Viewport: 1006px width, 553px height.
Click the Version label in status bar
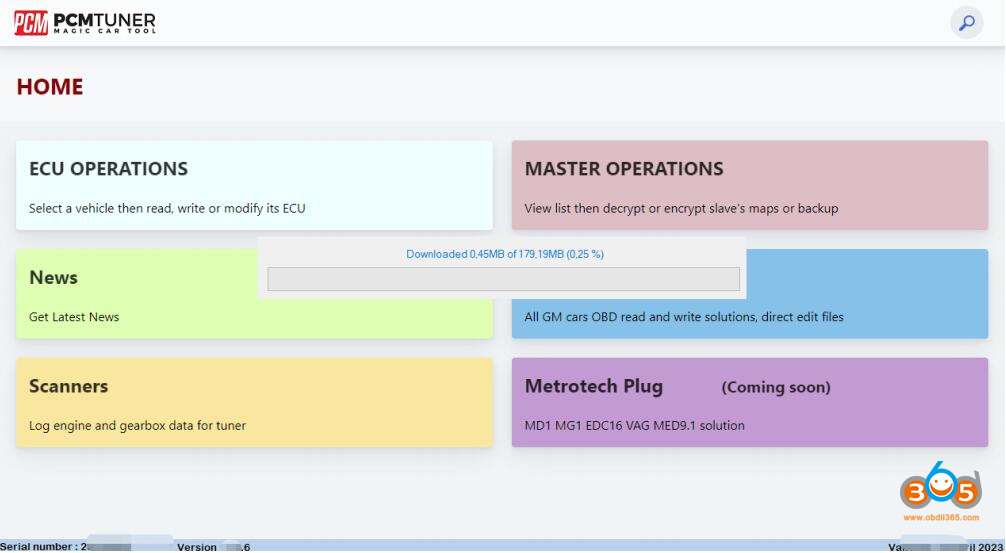(197, 547)
